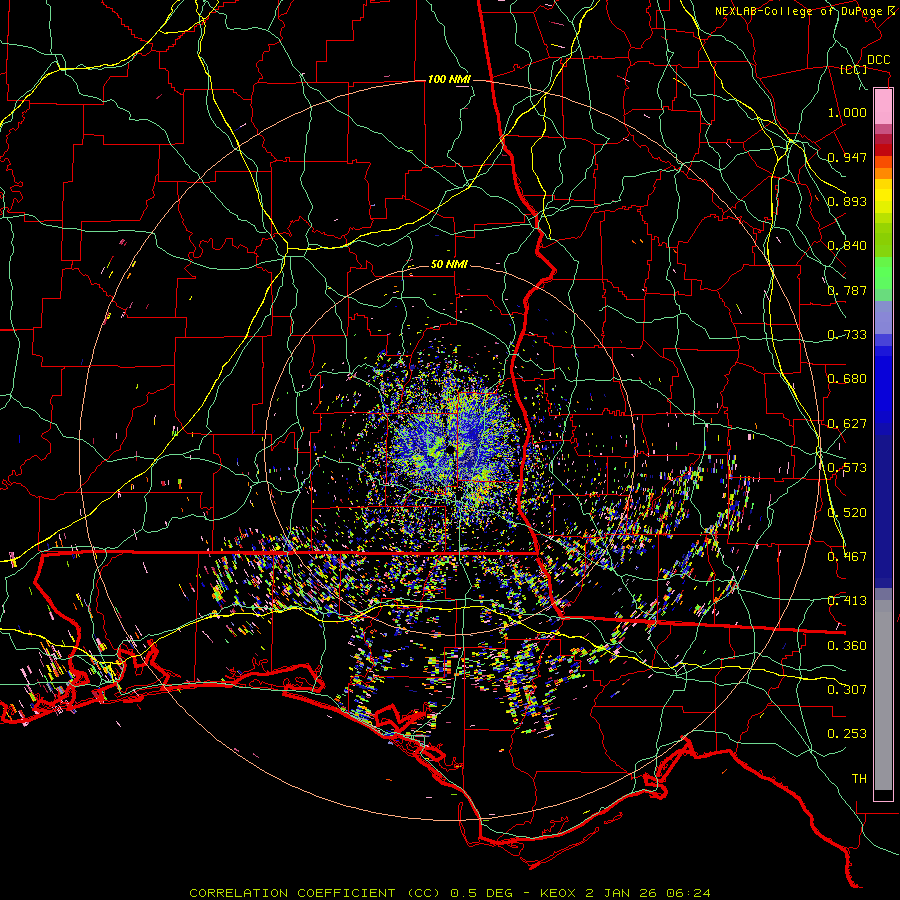The image size is (900, 900).
Task: Click the green segment of the color bar
Action: [883, 273]
